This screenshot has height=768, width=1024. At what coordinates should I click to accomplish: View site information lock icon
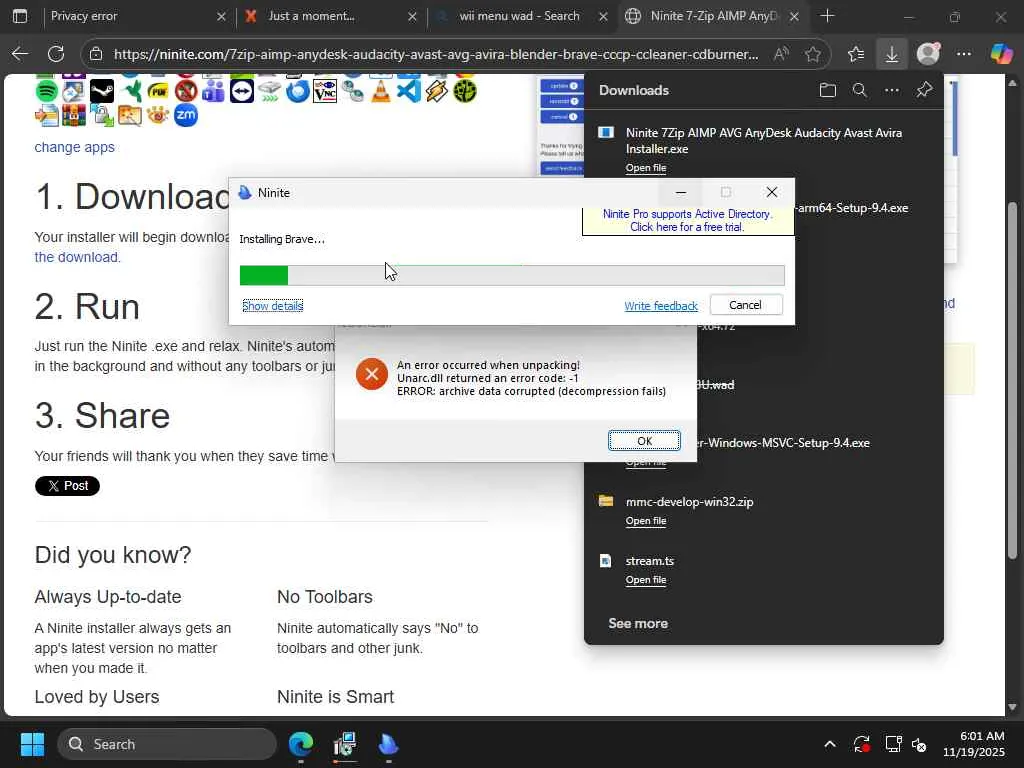pyautogui.click(x=96, y=54)
